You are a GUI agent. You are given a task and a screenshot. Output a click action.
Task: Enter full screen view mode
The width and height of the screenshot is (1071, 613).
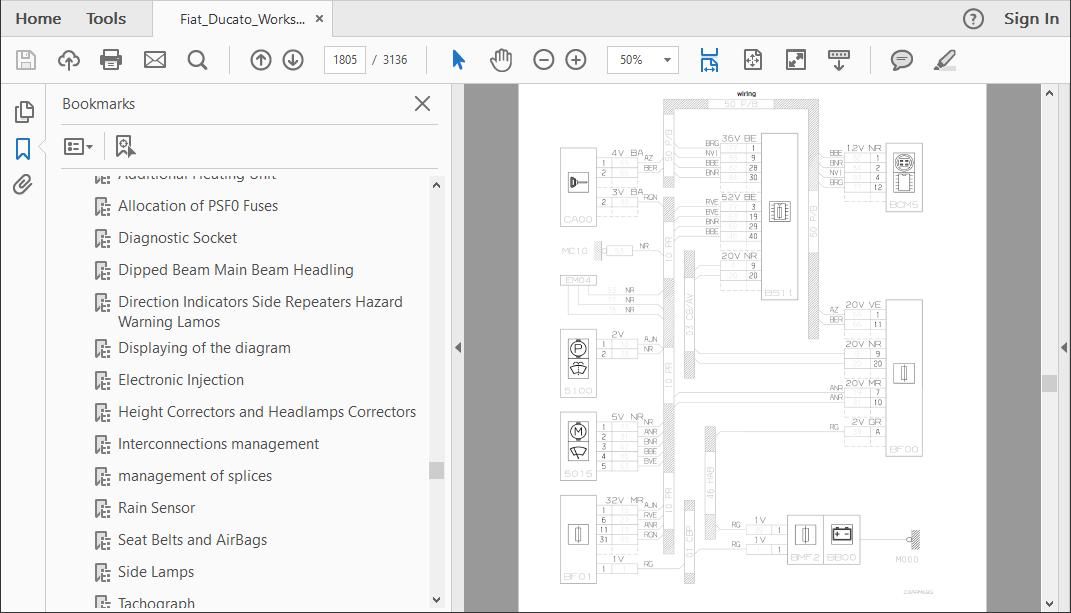click(x=796, y=60)
